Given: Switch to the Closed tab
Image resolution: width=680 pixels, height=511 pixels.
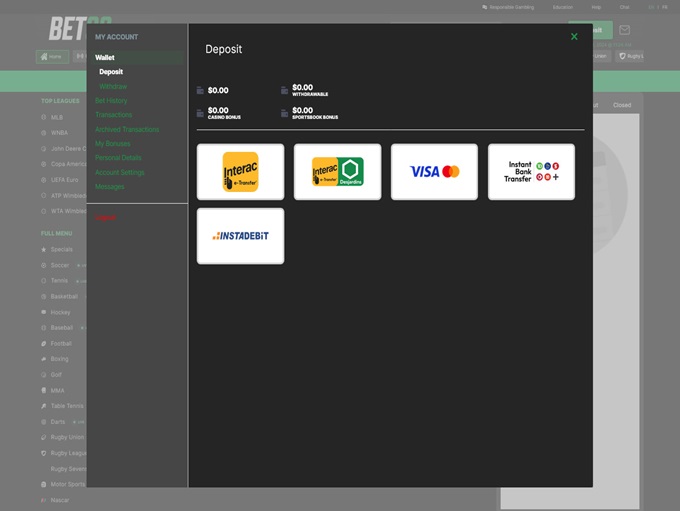Looking at the screenshot, I should pos(622,105).
